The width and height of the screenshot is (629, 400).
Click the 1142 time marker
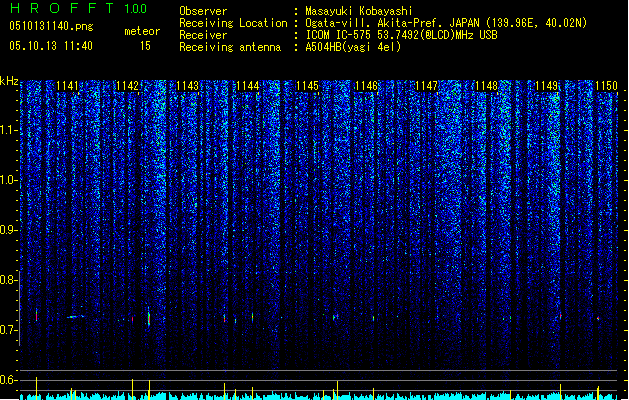pyautogui.click(x=127, y=86)
